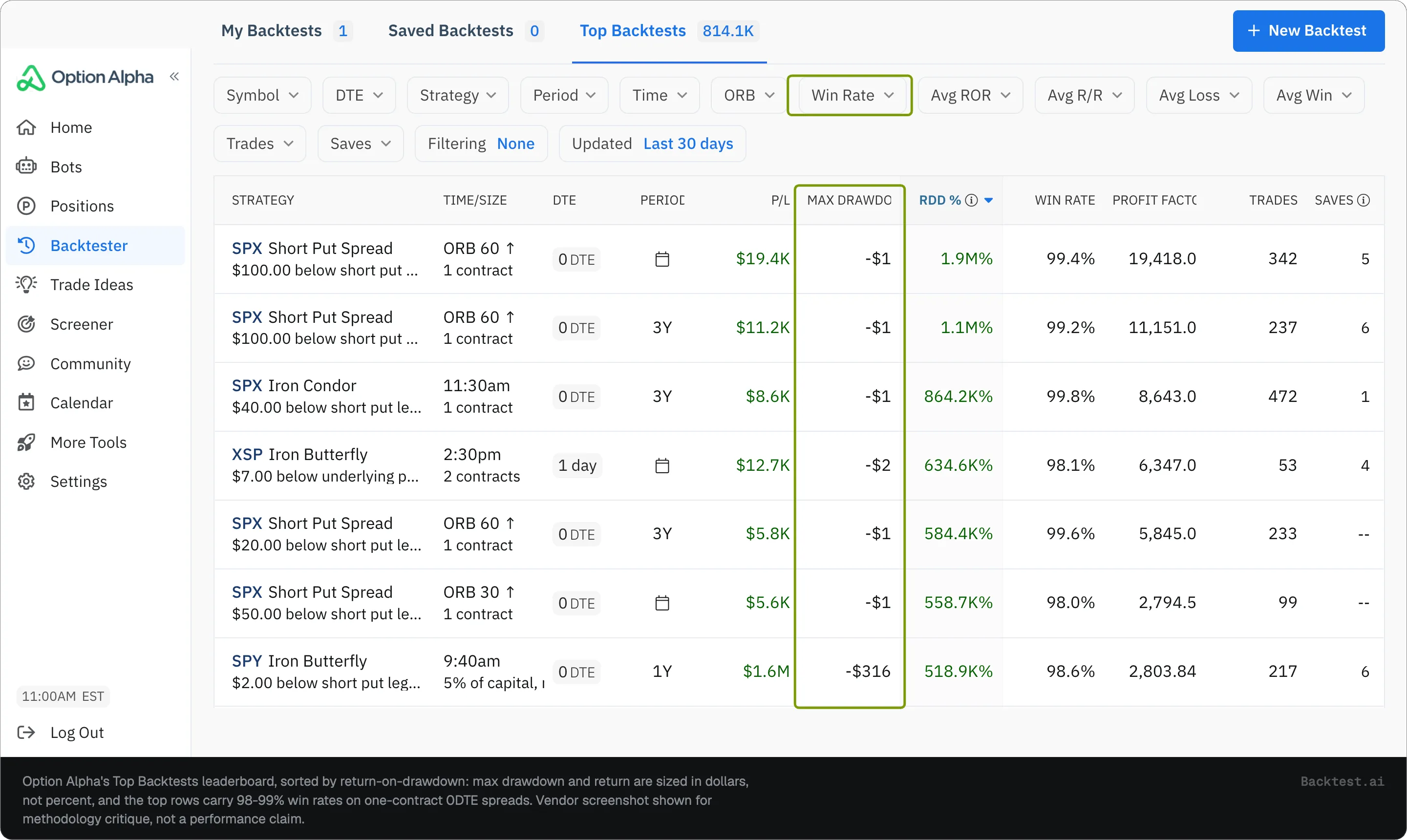
Task: Click the New Backtest button
Action: coord(1308,31)
